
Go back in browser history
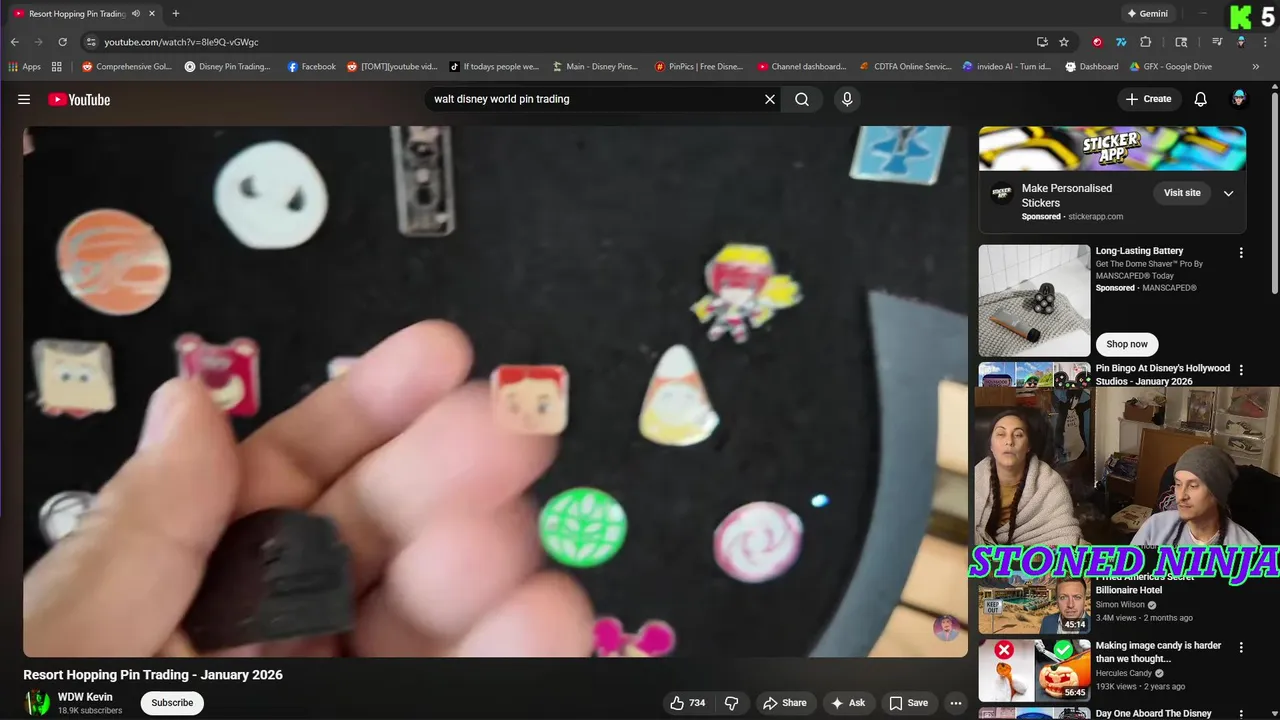tap(14, 42)
